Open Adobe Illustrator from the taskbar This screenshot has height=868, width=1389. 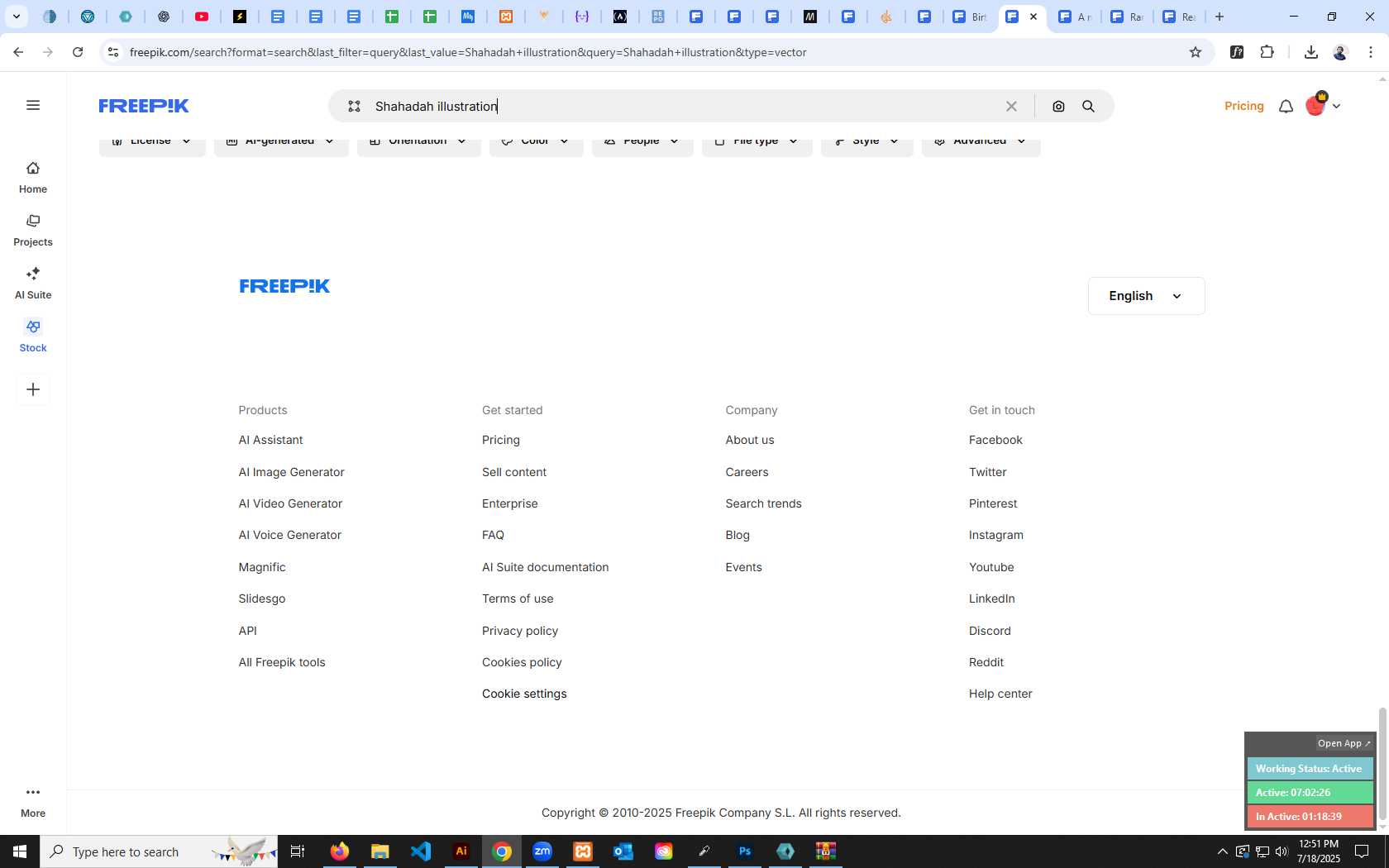point(461,851)
